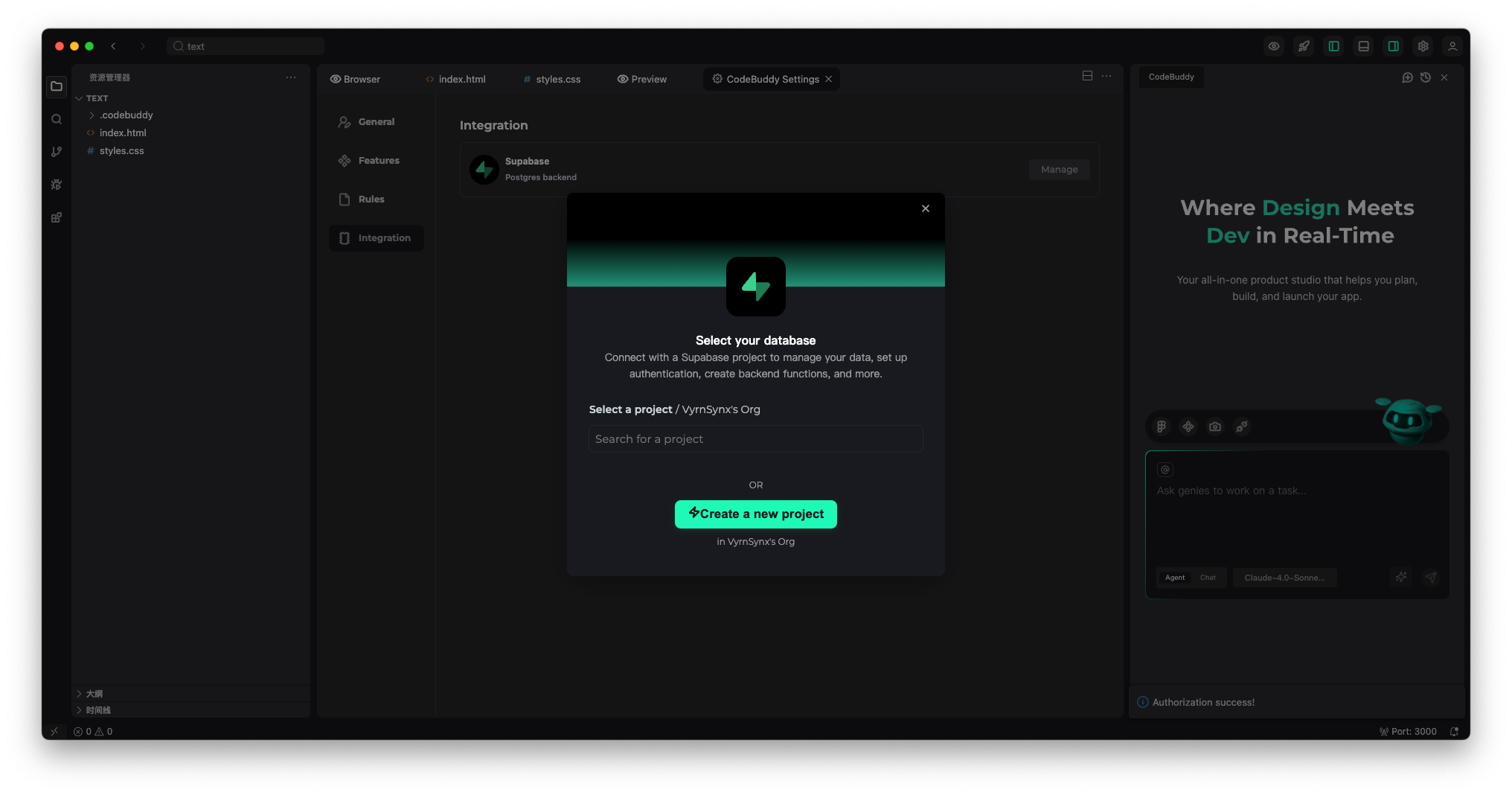Open settings gear in title bar
The image size is (1512, 795).
click(x=1423, y=46)
